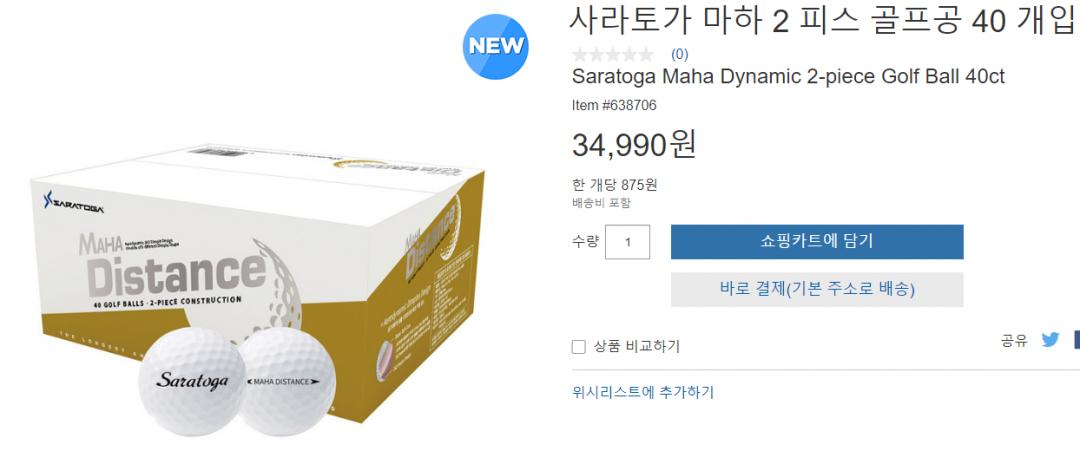Click 바로 결제(기본 주소로 배송) button
1080x451 pixels.
pyautogui.click(x=817, y=289)
